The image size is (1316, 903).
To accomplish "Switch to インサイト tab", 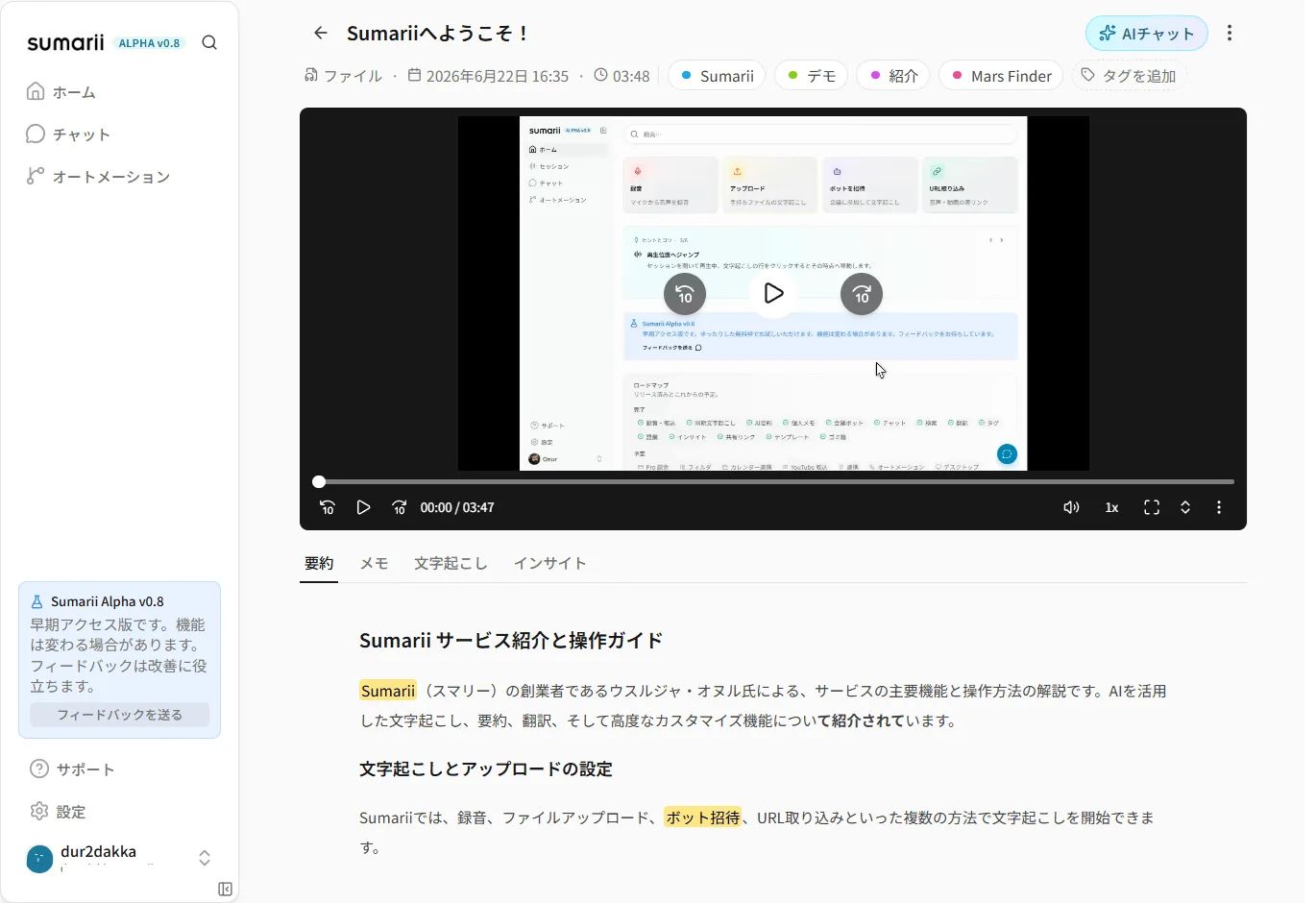I will point(549,564).
